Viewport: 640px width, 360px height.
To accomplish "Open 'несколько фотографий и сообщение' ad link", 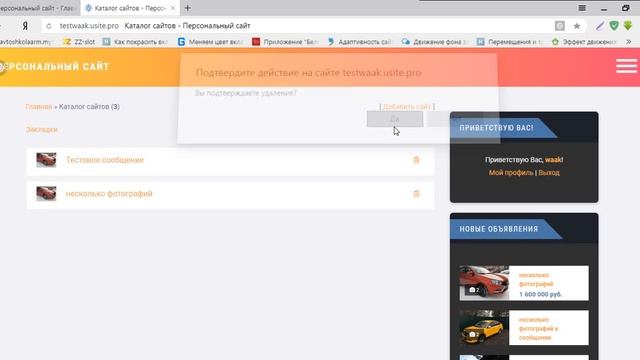I will (x=538, y=329).
